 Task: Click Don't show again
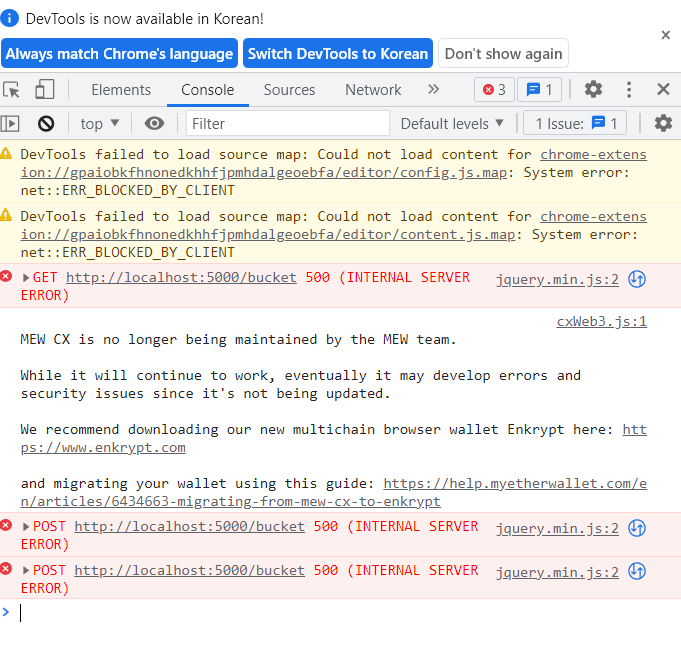point(503,53)
